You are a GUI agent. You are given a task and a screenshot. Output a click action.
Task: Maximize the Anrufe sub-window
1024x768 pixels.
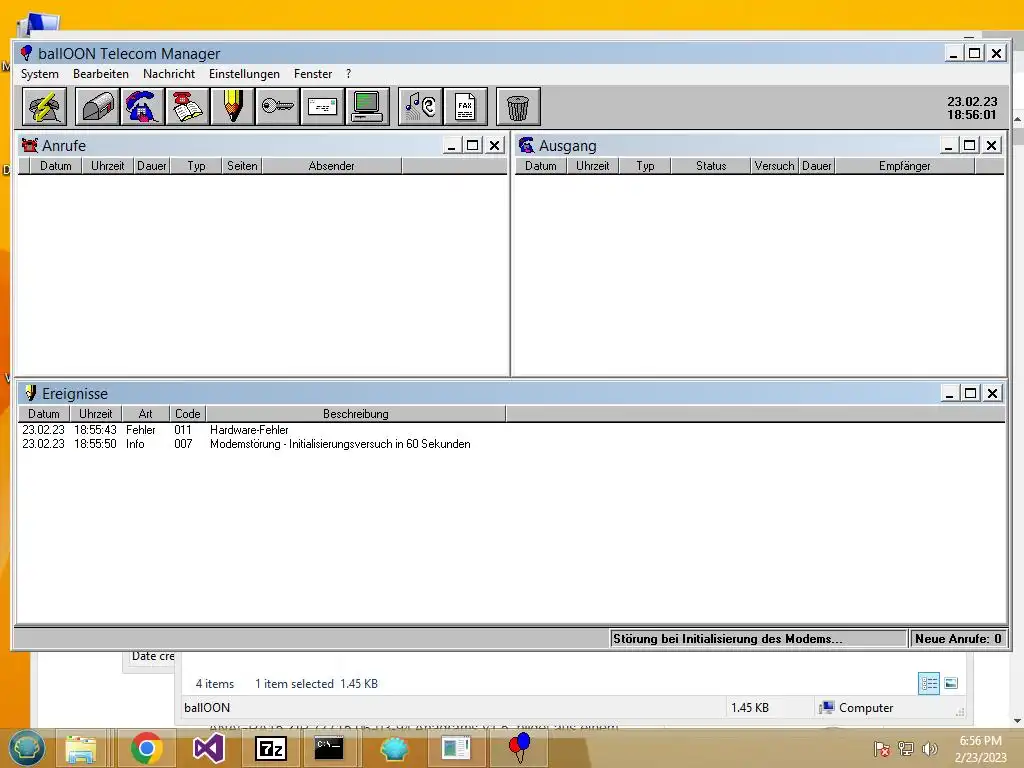(473, 145)
